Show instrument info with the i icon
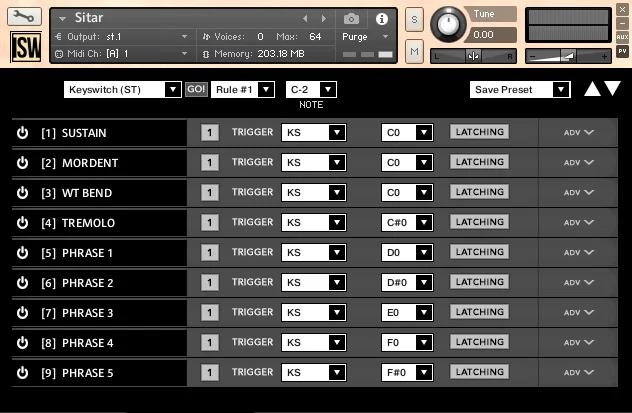The image size is (632, 413). click(x=382, y=19)
